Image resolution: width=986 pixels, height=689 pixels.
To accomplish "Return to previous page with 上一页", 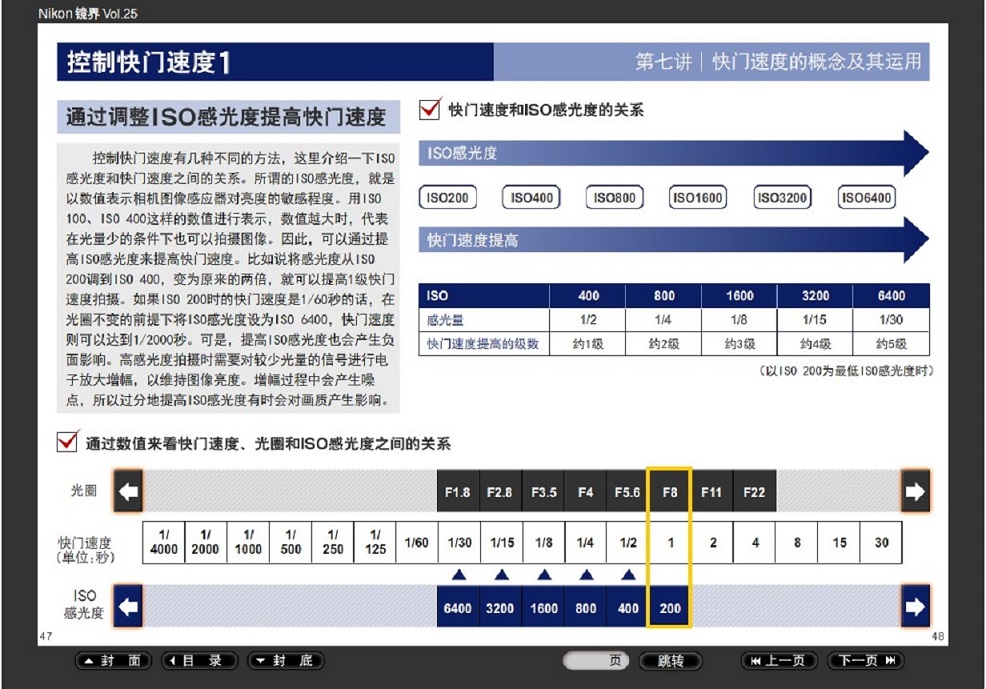I will click(779, 661).
